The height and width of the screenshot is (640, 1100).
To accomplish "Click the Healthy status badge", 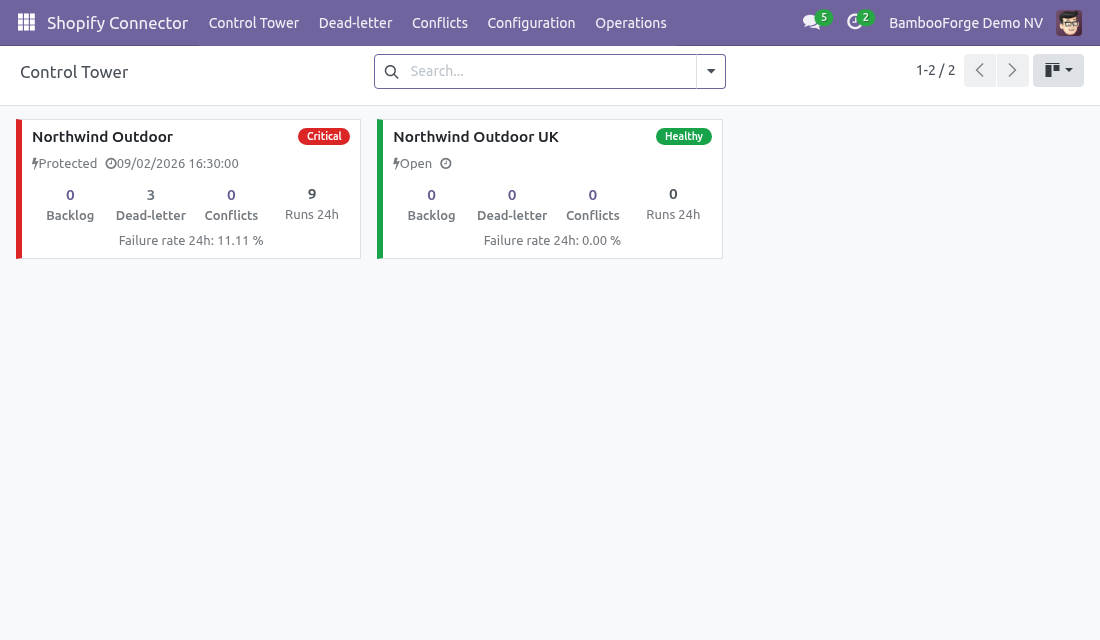I will tap(683, 136).
